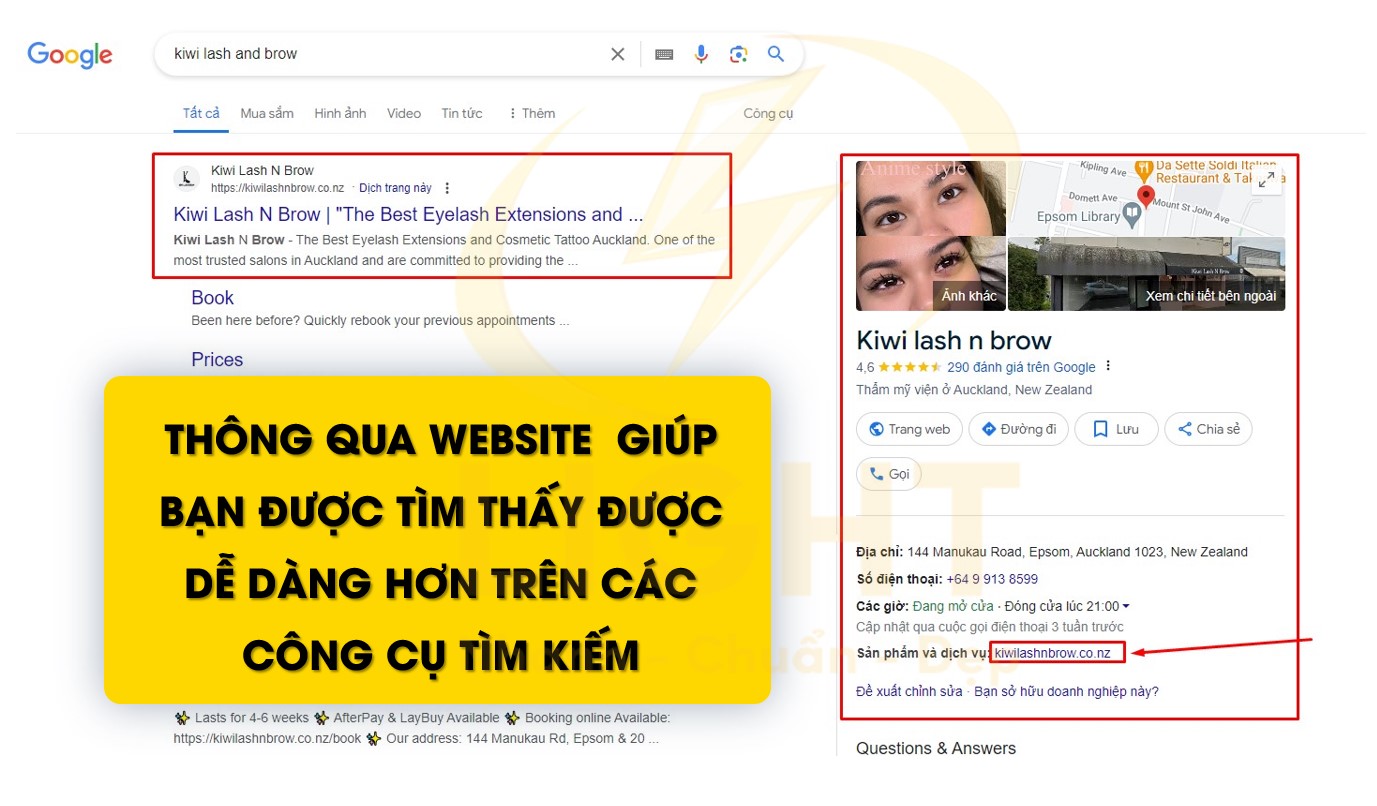Open the on-screen keyboard icon

(x=664, y=54)
